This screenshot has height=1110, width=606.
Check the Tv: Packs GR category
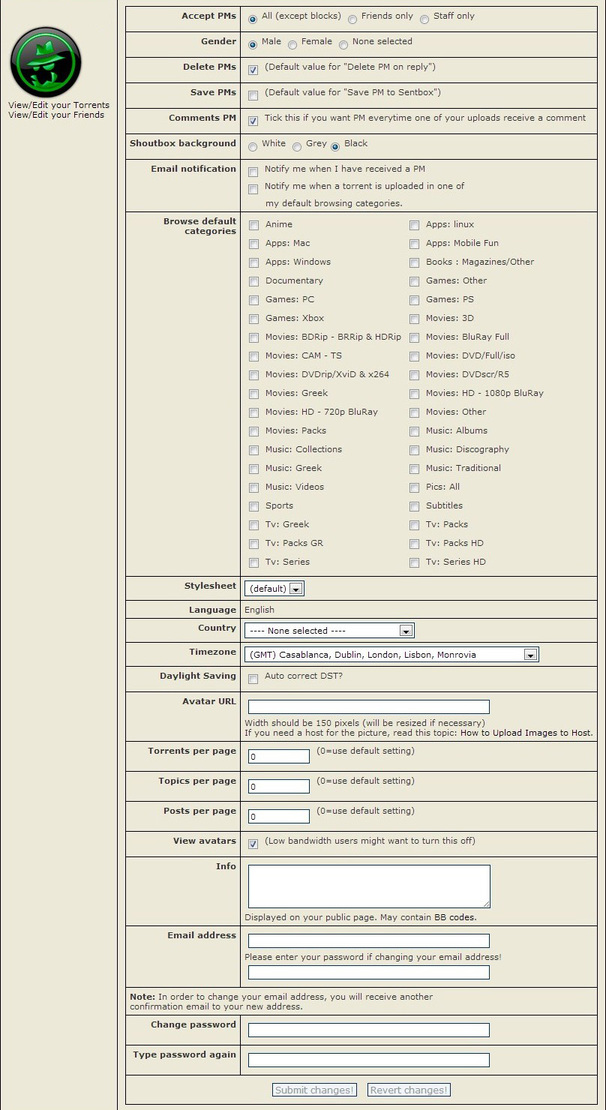(253, 544)
